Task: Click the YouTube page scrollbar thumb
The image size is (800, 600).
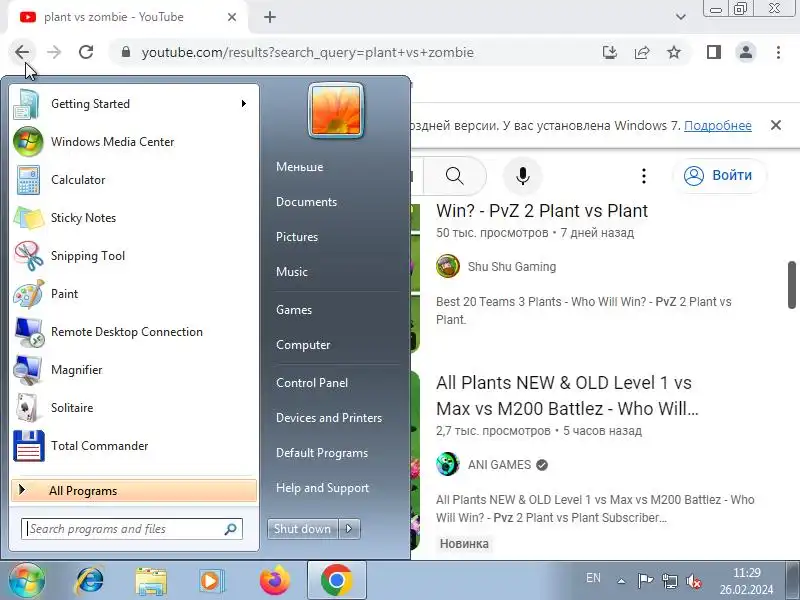Action: click(x=791, y=285)
